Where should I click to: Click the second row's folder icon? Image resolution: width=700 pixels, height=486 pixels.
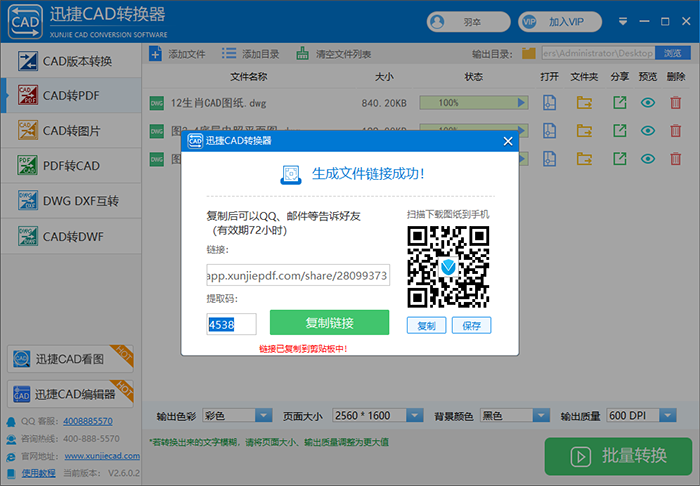click(584, 131)
